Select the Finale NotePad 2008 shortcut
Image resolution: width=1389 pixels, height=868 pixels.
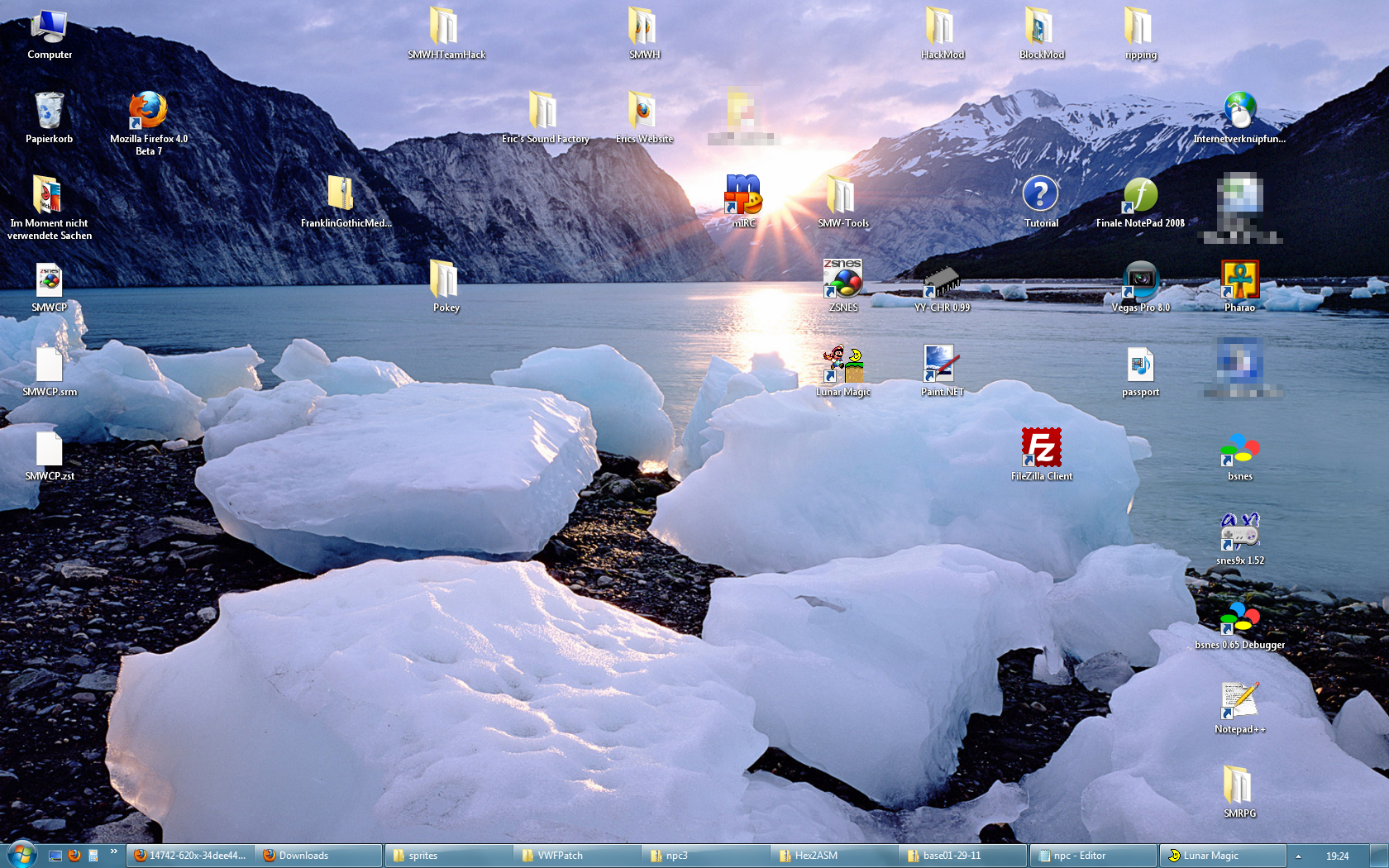click(x=1140, y=203)
